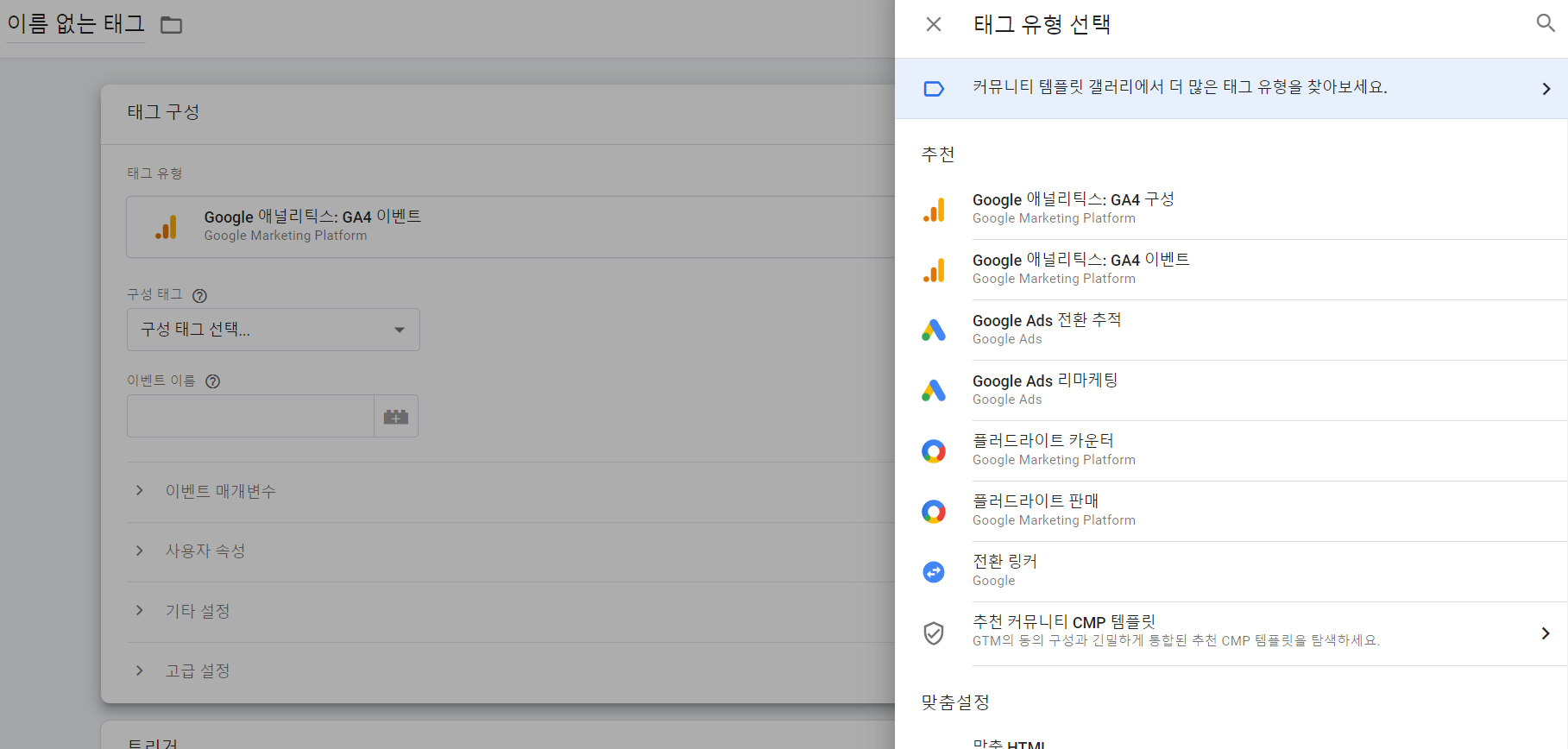The width and height of the screenshot is (1568, 749).
Task: Click 전환 링커 arrows icon
Action: pos(934,572)
